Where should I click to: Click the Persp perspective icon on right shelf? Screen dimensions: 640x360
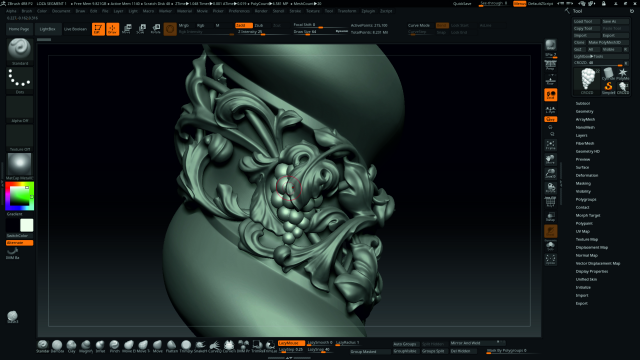pos(551,65)
